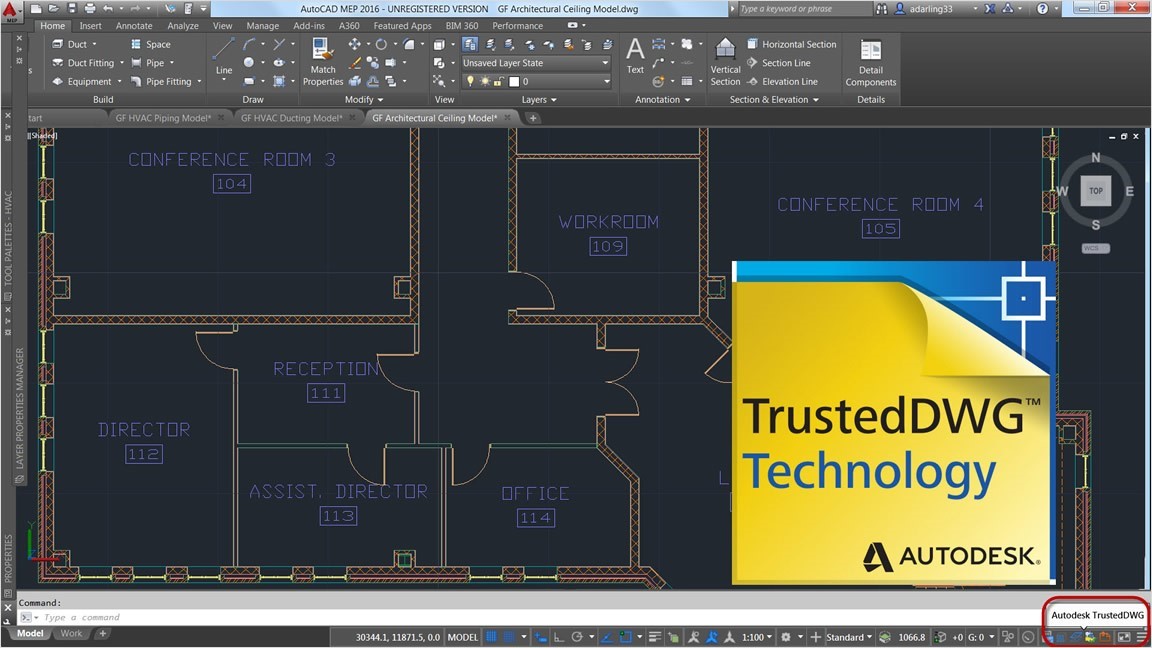Click the layer color swatch in Layers panel
1152x648 pixels.
pyautogui.click(x=514, y=81)
